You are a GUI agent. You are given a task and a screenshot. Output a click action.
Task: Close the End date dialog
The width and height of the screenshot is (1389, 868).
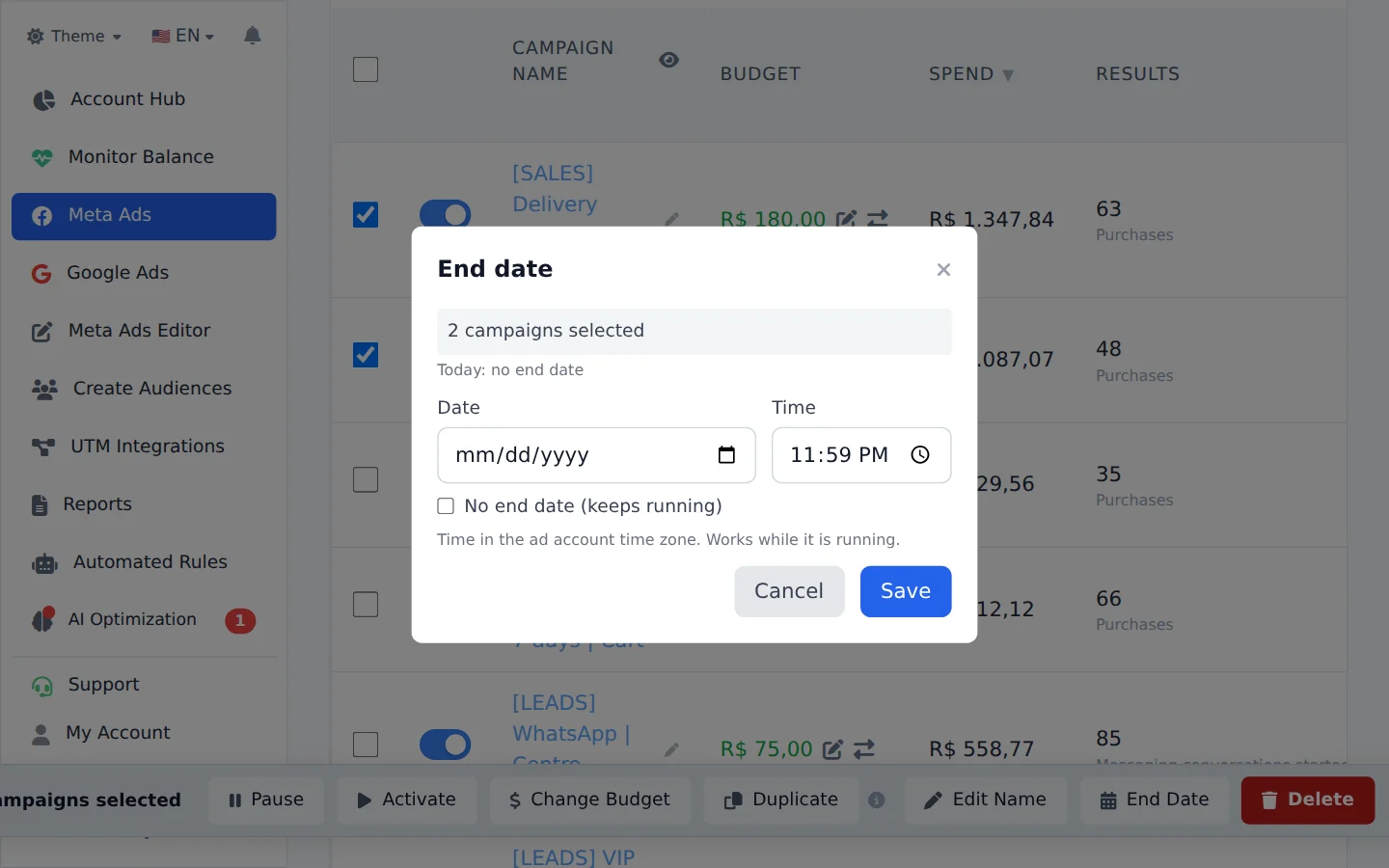click(x=943, y=270)
